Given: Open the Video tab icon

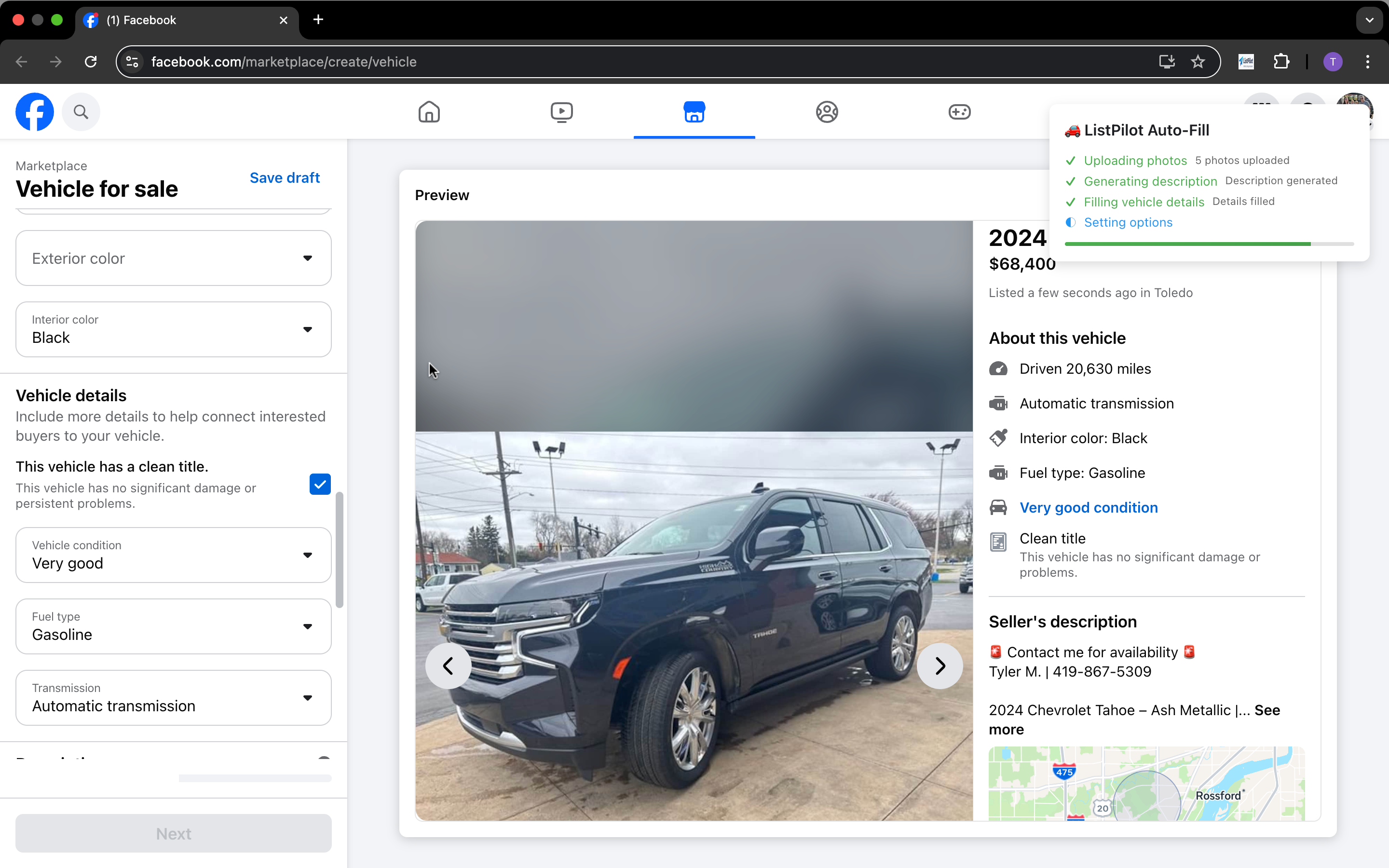Looking at the screenshot, I should pyautogui.click(x=561, y=111).
